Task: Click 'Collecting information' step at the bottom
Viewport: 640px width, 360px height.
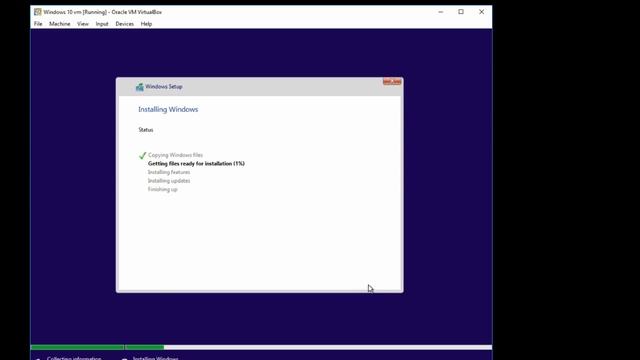Action: (x=74, y=358)
